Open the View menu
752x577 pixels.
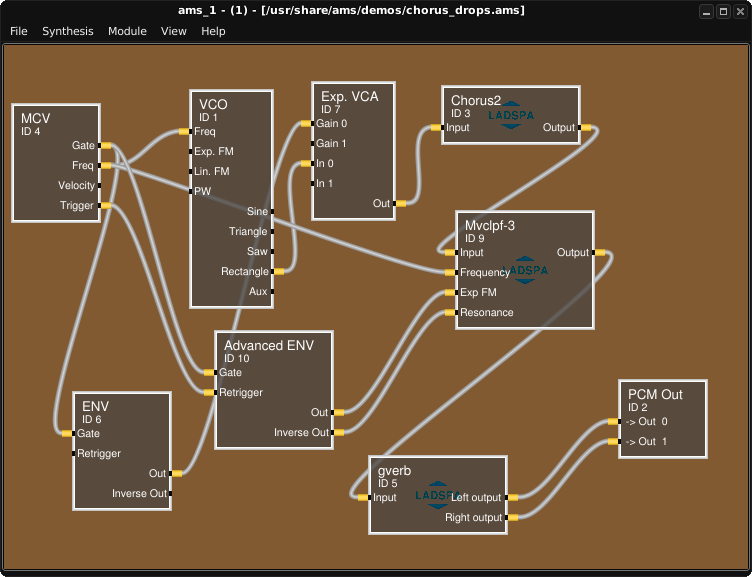click(174, 31)
